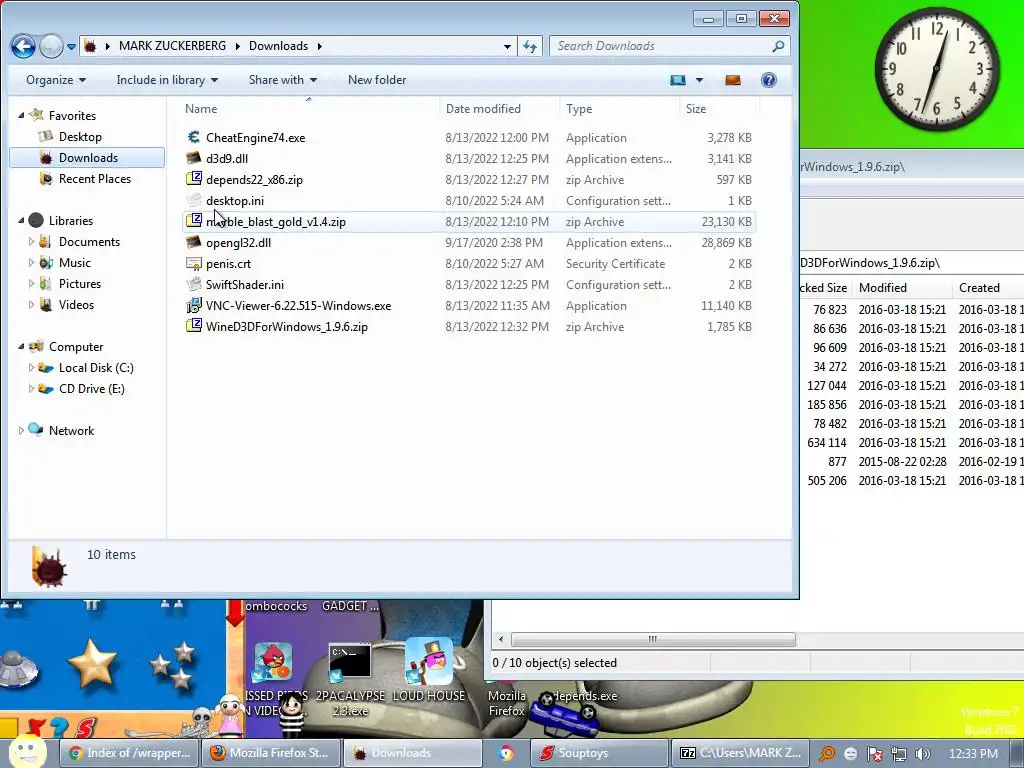Click the Action Center flag tray icon
This screenshot has height=768, width=1024.
874,754
